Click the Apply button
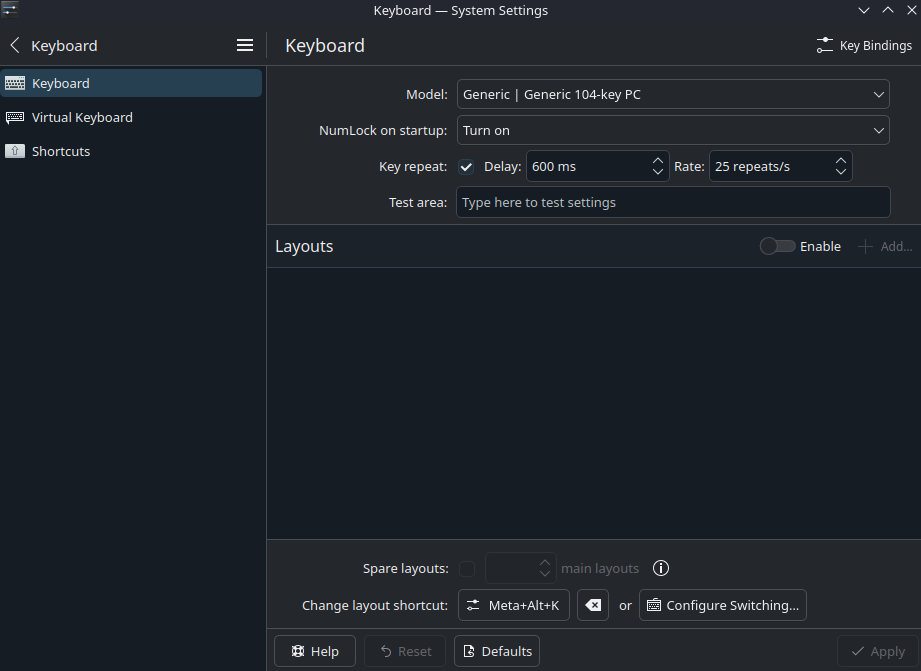This screenshot has height=671, width=921. [x=878, y=651]
